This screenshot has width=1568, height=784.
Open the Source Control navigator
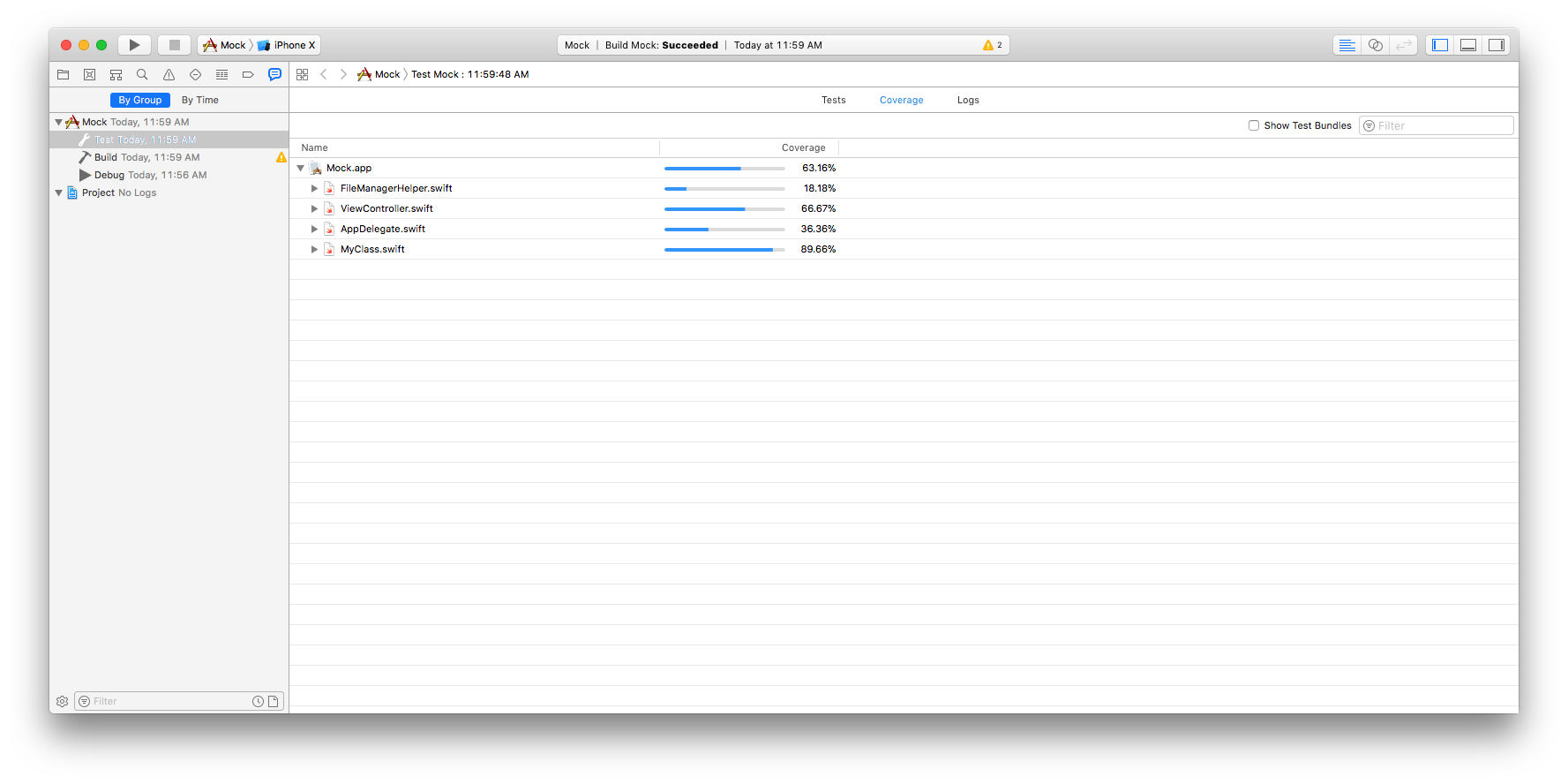pyautogui.click(x=90, y=75)
